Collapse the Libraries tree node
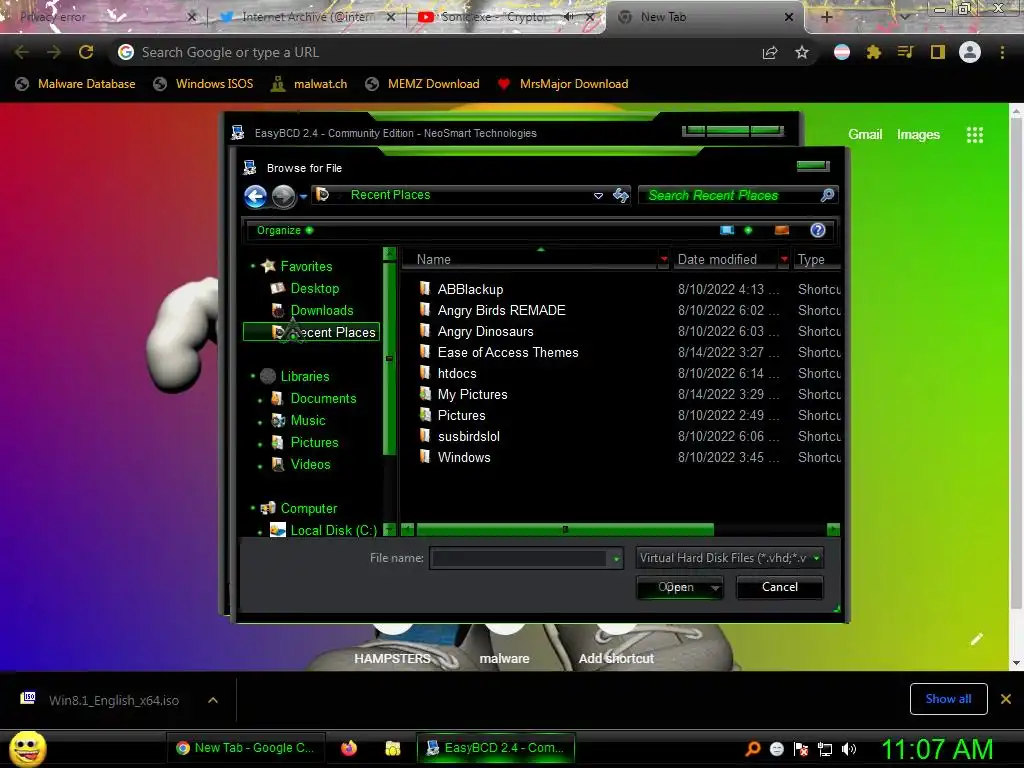This screenshot has width=1024, height=768. [x=253, y=376]
